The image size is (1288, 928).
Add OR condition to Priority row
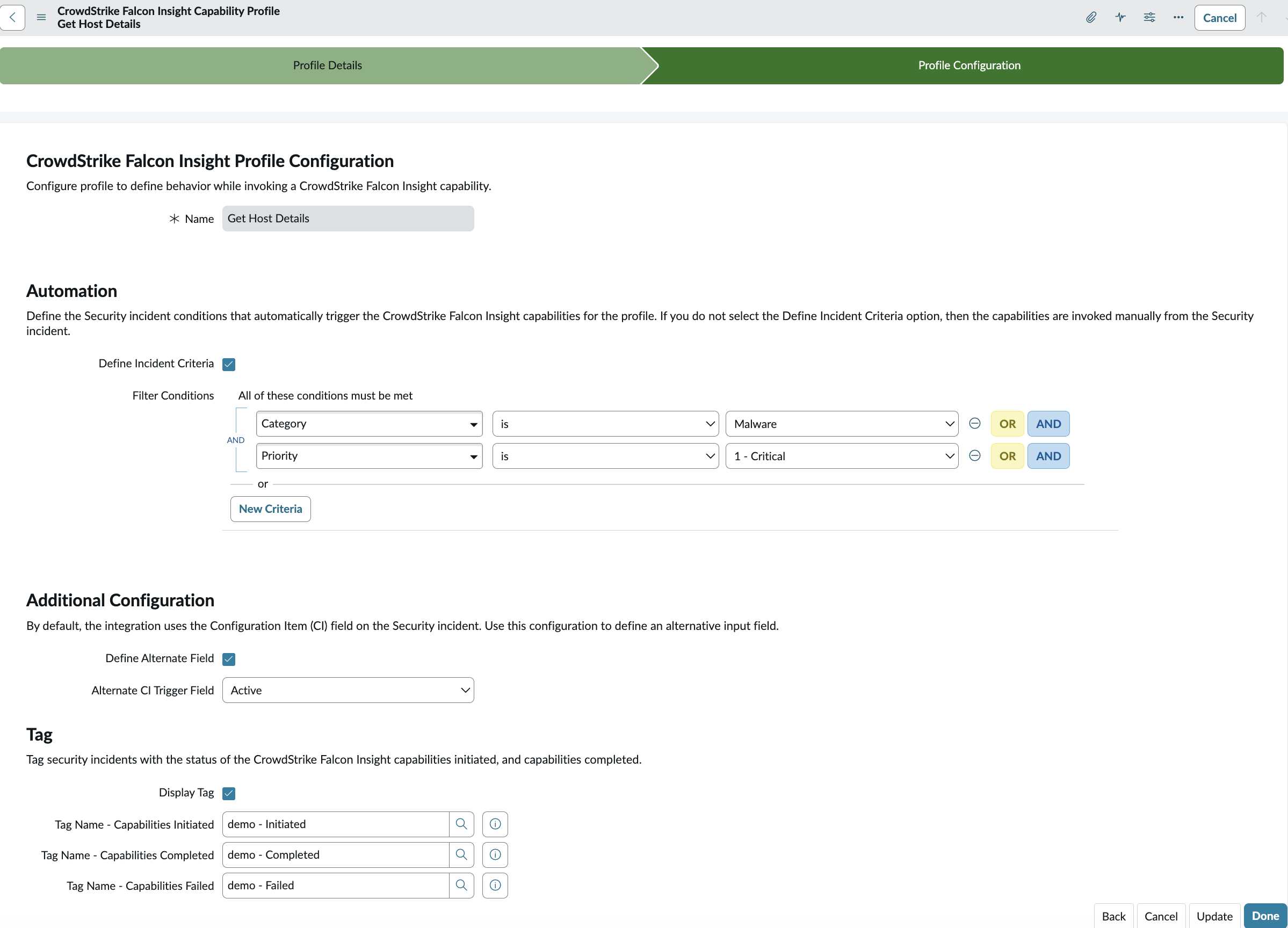[1008, 456]
